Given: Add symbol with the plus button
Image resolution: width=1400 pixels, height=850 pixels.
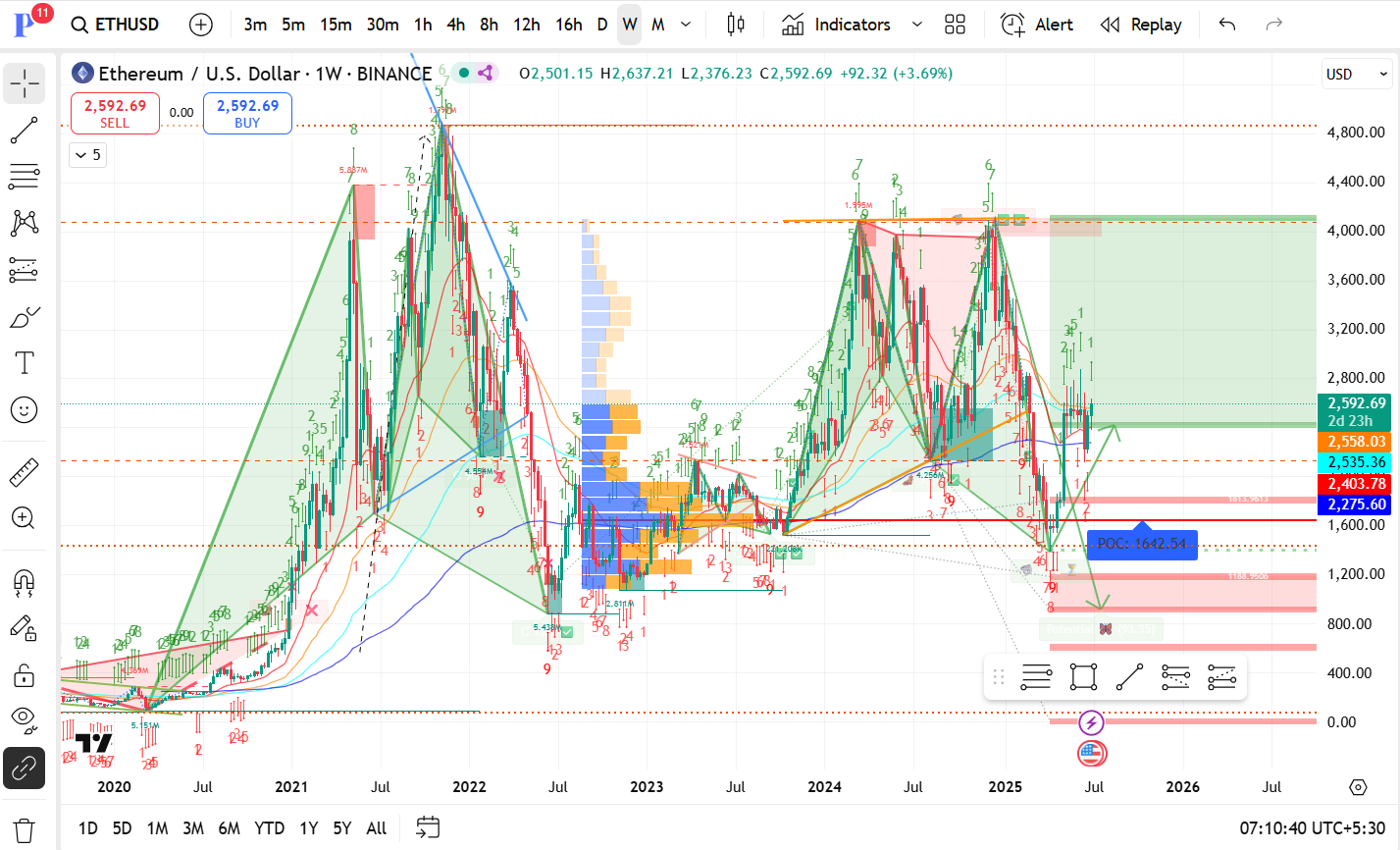Looking at the screenshot, I should coord(200,25).
